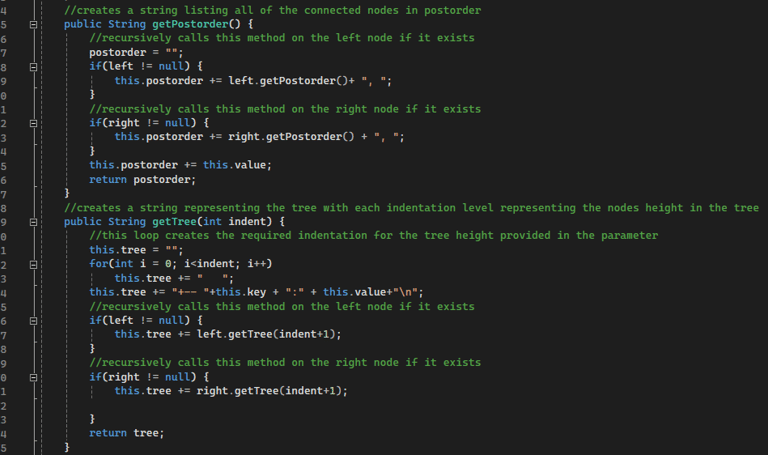Collapse the if(left != null) block in getPostorder
Viewport: 768px width, 455px height.
pyautogui.click(x=33, y=67)
